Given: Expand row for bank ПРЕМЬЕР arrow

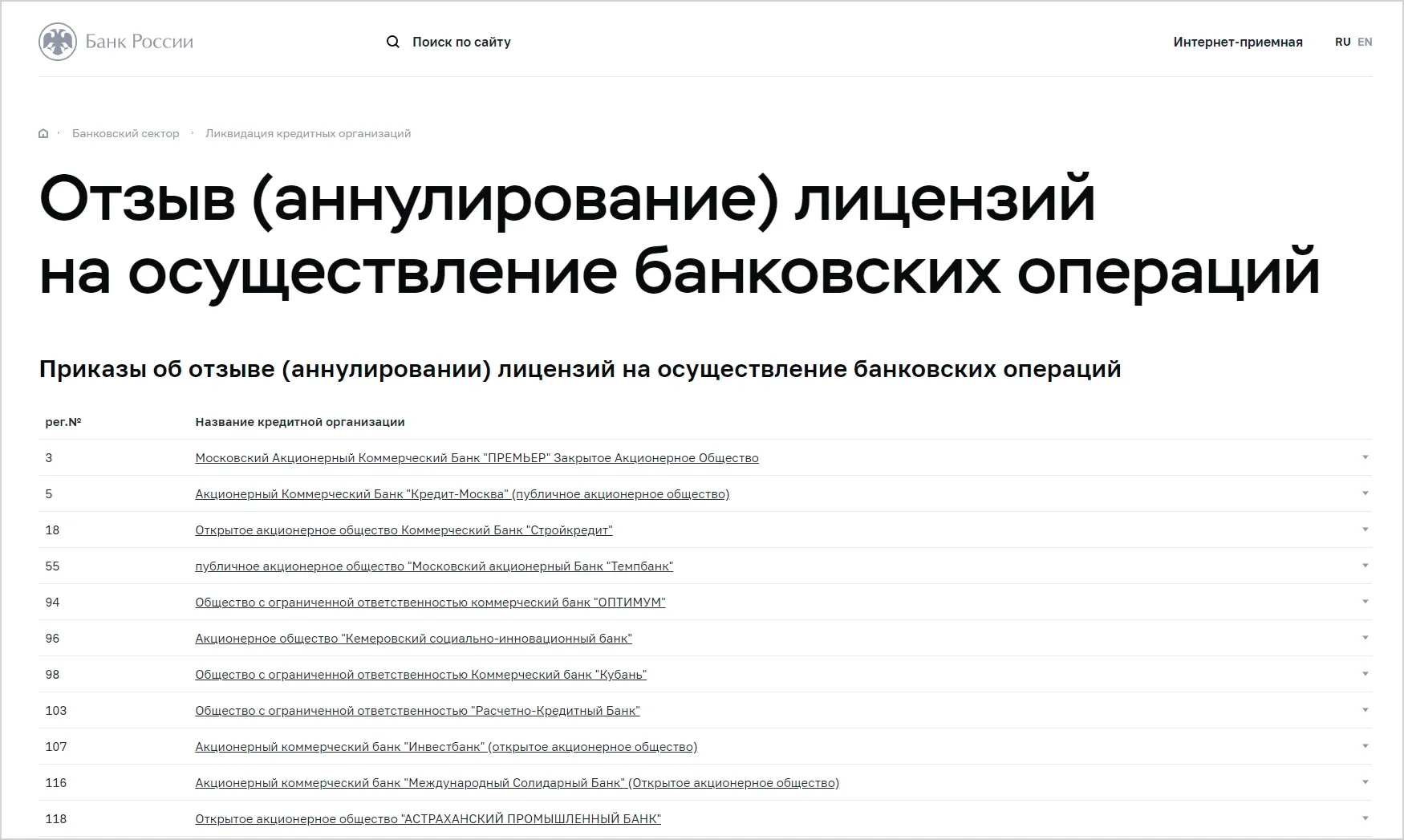Looking at the screenshot, I should [x=1365, y=457].
